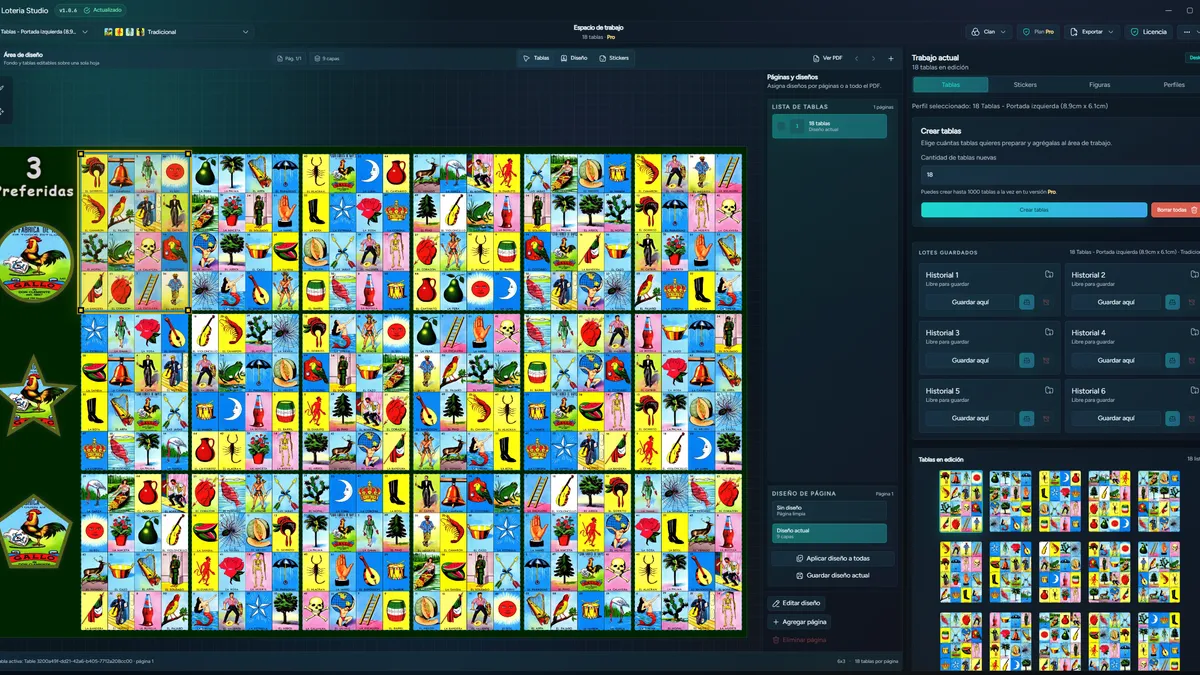The image size is (1200, 675).
Task: Click the Crear tablas button
Action: click(x=1034, y=210)
